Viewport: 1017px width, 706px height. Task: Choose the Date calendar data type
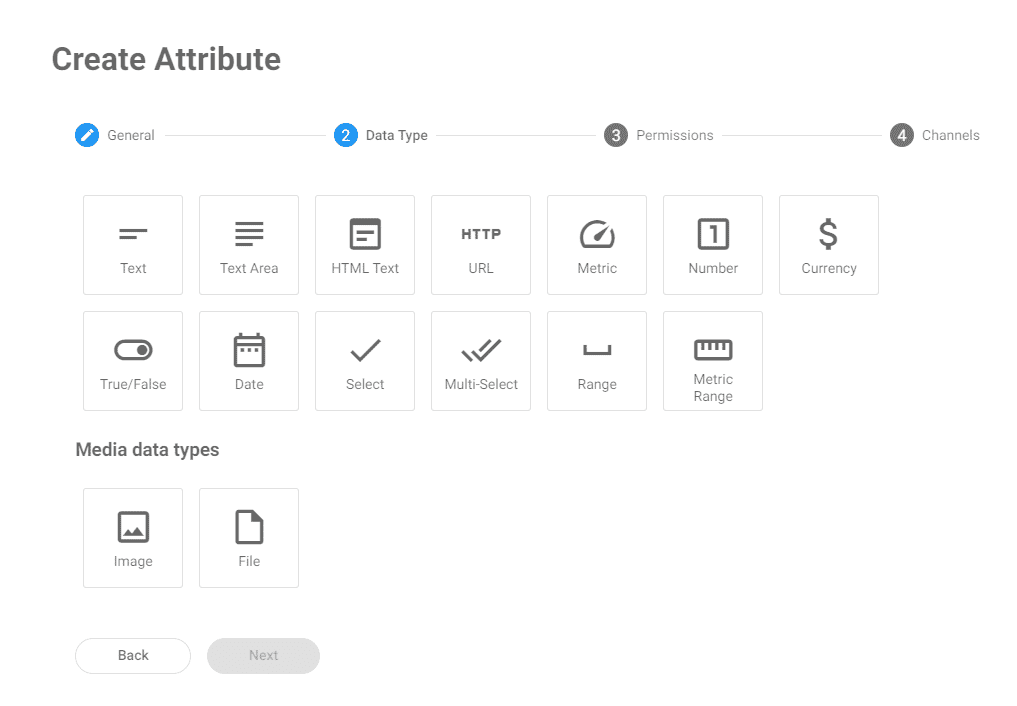click(x=249, y=361)
